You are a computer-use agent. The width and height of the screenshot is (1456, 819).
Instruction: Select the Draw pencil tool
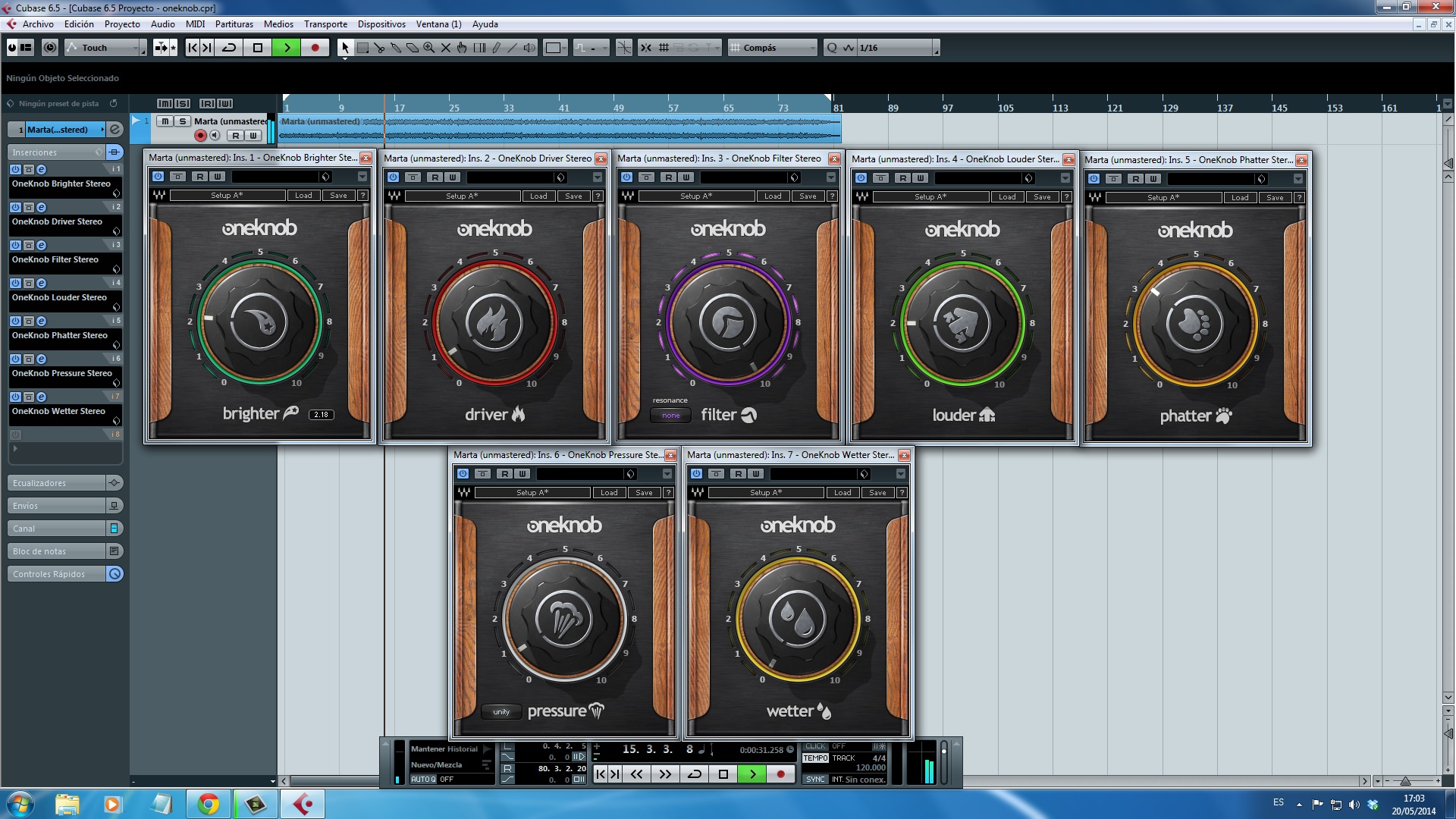coord(496,48)
